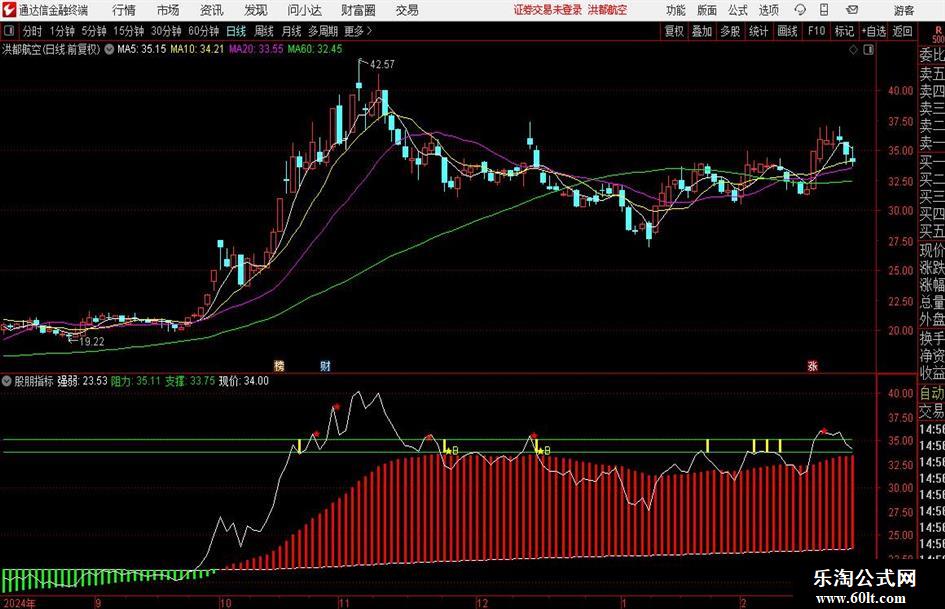Screen dimensions: 945x609
Task: Click MA60: 32.45 label
Action: click(x=315, y=49)
